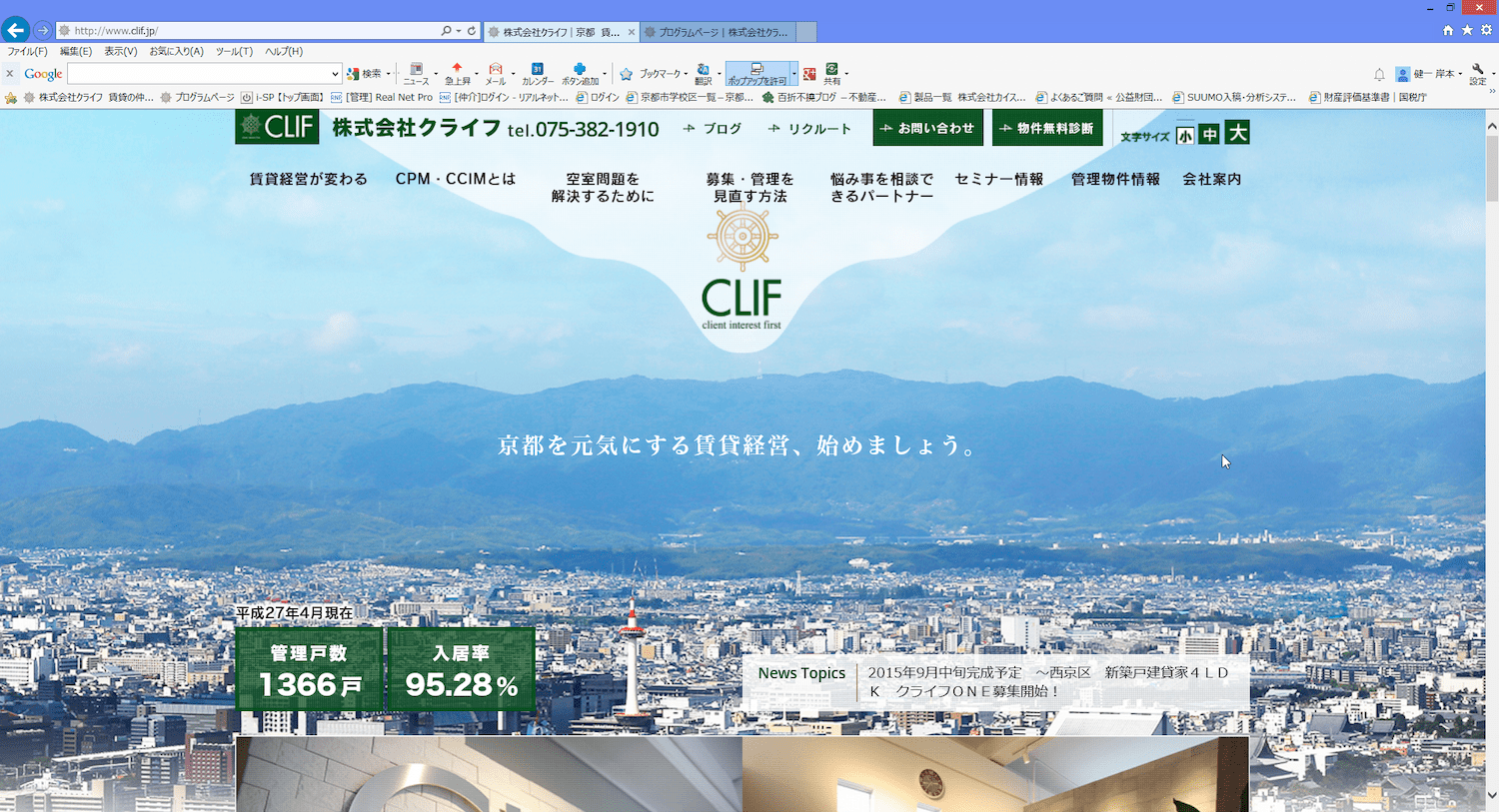Switch to the プログラムページ browser tab

[718, 32]
